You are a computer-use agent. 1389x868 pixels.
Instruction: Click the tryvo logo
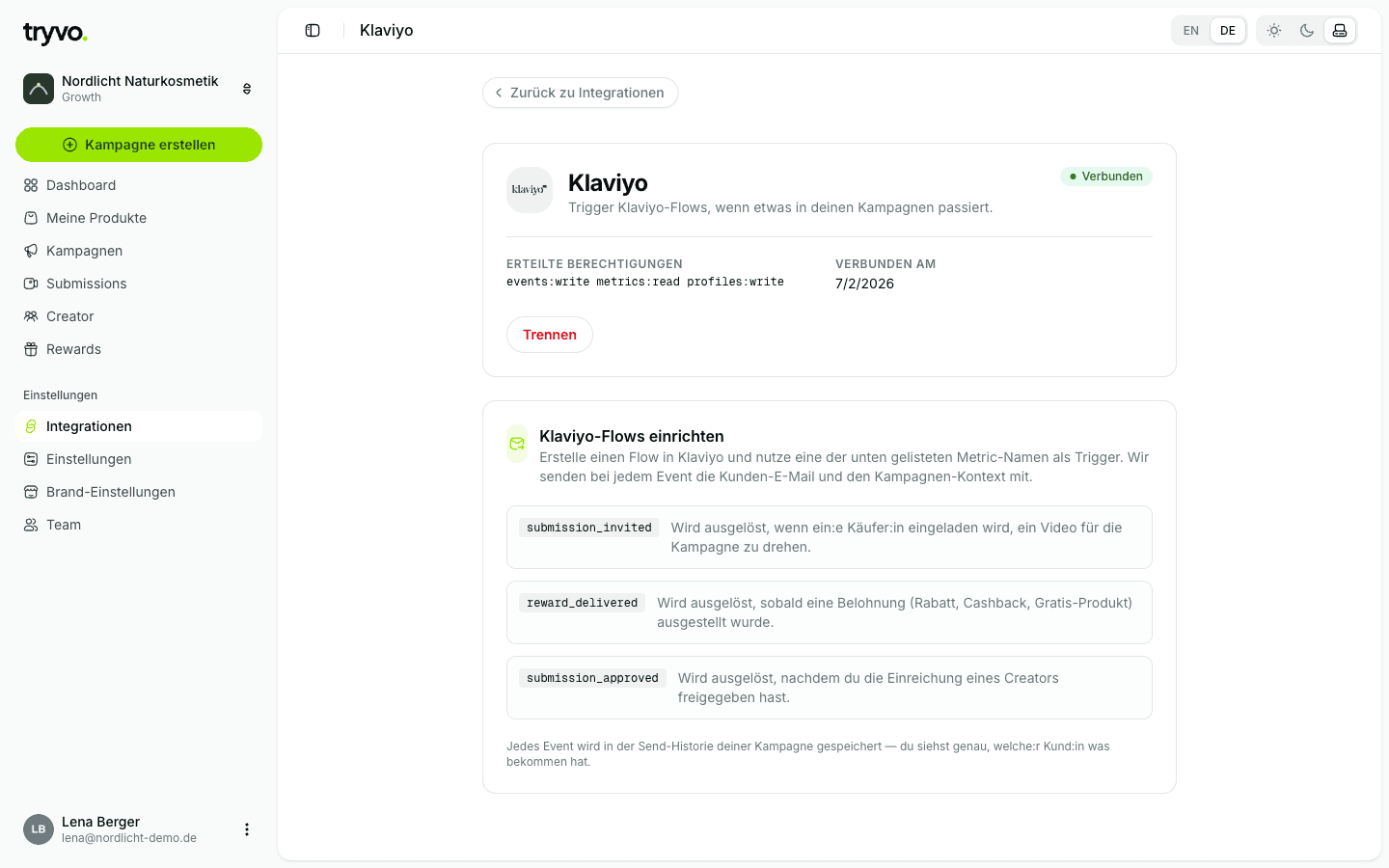[55, 33]
